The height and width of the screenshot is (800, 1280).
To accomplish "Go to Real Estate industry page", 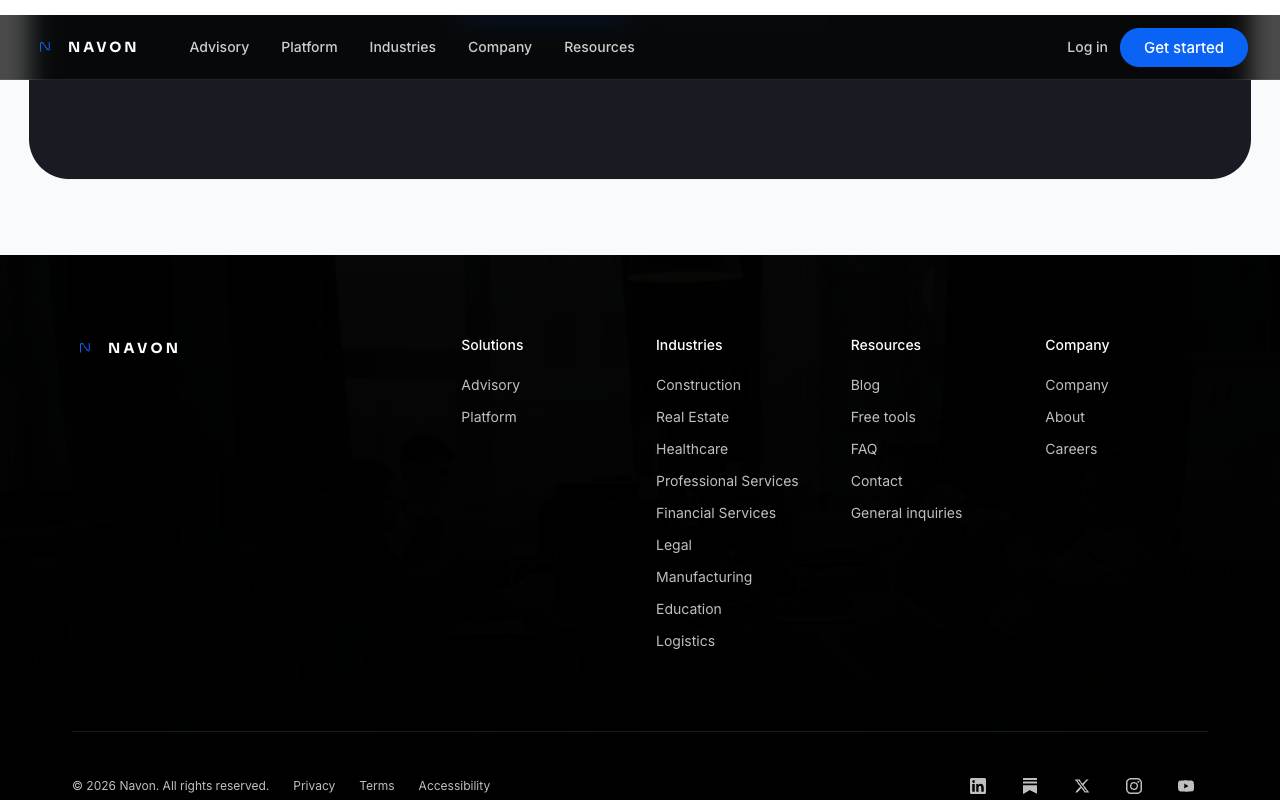I will point(692,417).
